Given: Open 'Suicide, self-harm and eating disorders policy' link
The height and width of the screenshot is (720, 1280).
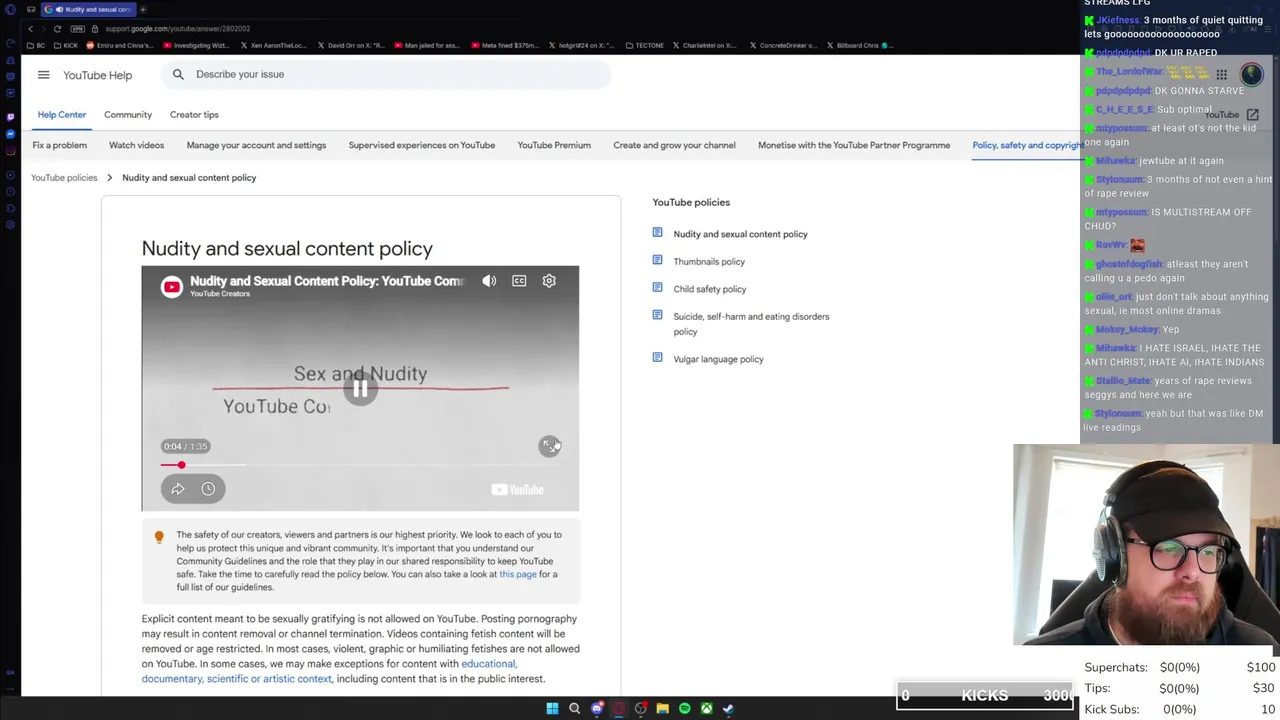Looking at the screenshot, I should tap(751, 324).
